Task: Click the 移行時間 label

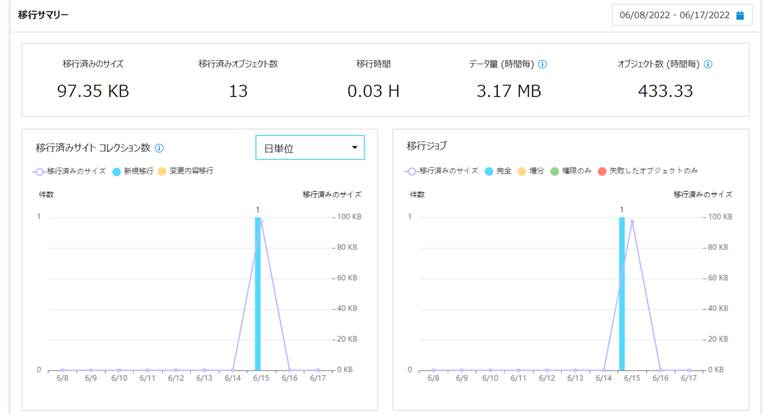Action: [x=373, y=64]
